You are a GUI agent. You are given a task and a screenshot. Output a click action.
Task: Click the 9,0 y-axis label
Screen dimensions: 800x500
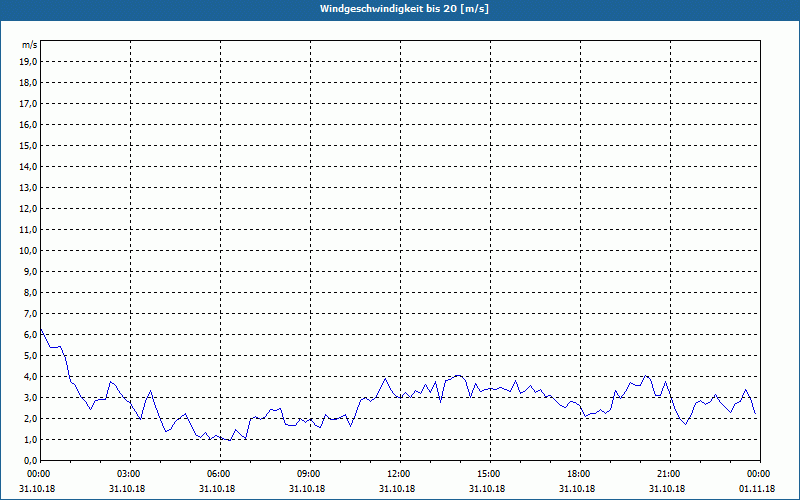click(30, 271)
